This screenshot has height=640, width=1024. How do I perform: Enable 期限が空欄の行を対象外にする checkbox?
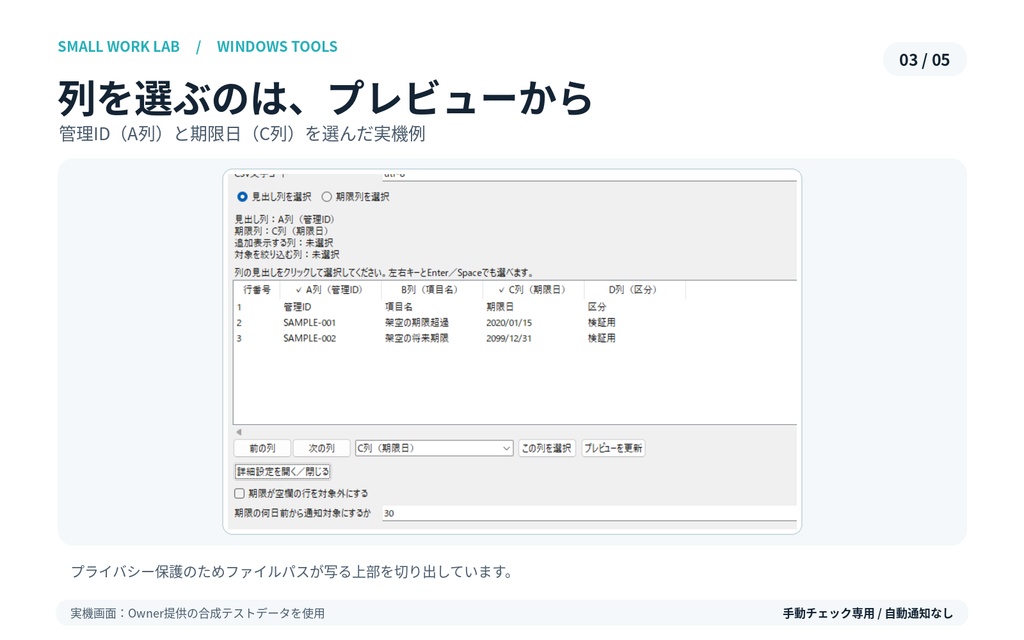[x=240, y=494]
